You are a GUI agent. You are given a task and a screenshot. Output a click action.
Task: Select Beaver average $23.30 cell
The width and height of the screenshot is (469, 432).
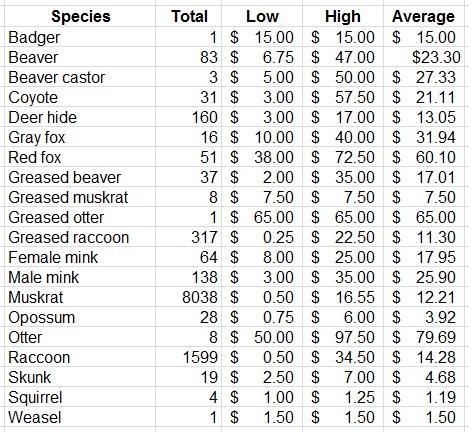tap(423, 57)
